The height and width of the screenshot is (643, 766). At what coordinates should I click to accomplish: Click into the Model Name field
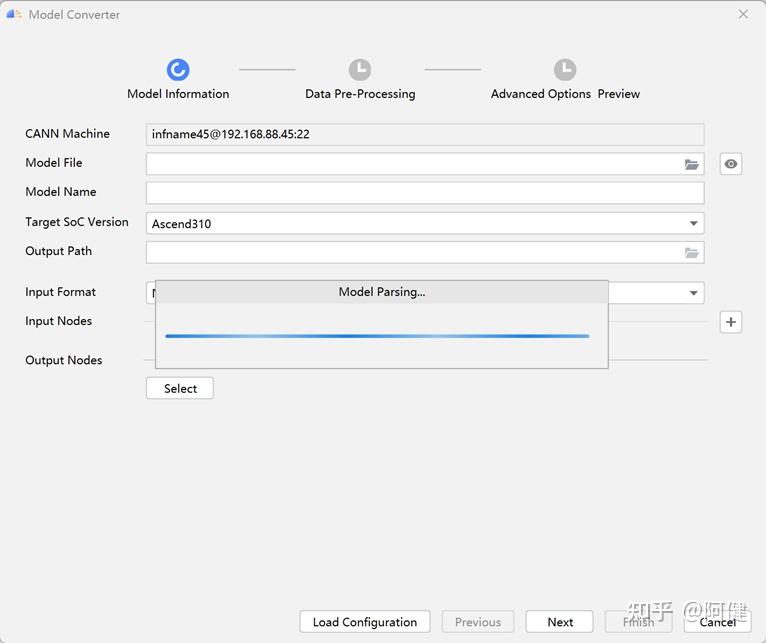click(425, 193)
